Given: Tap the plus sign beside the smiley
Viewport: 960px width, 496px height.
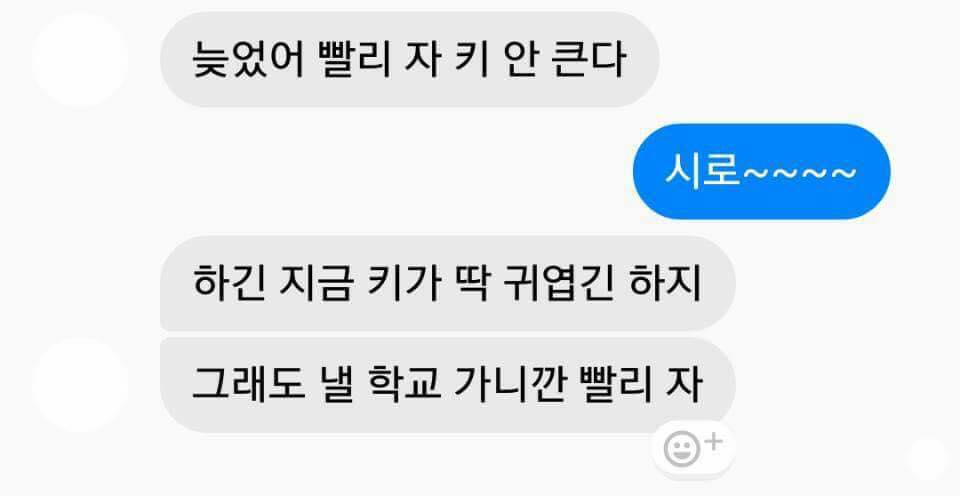Looking at the screenshot, I should (714, 442).
